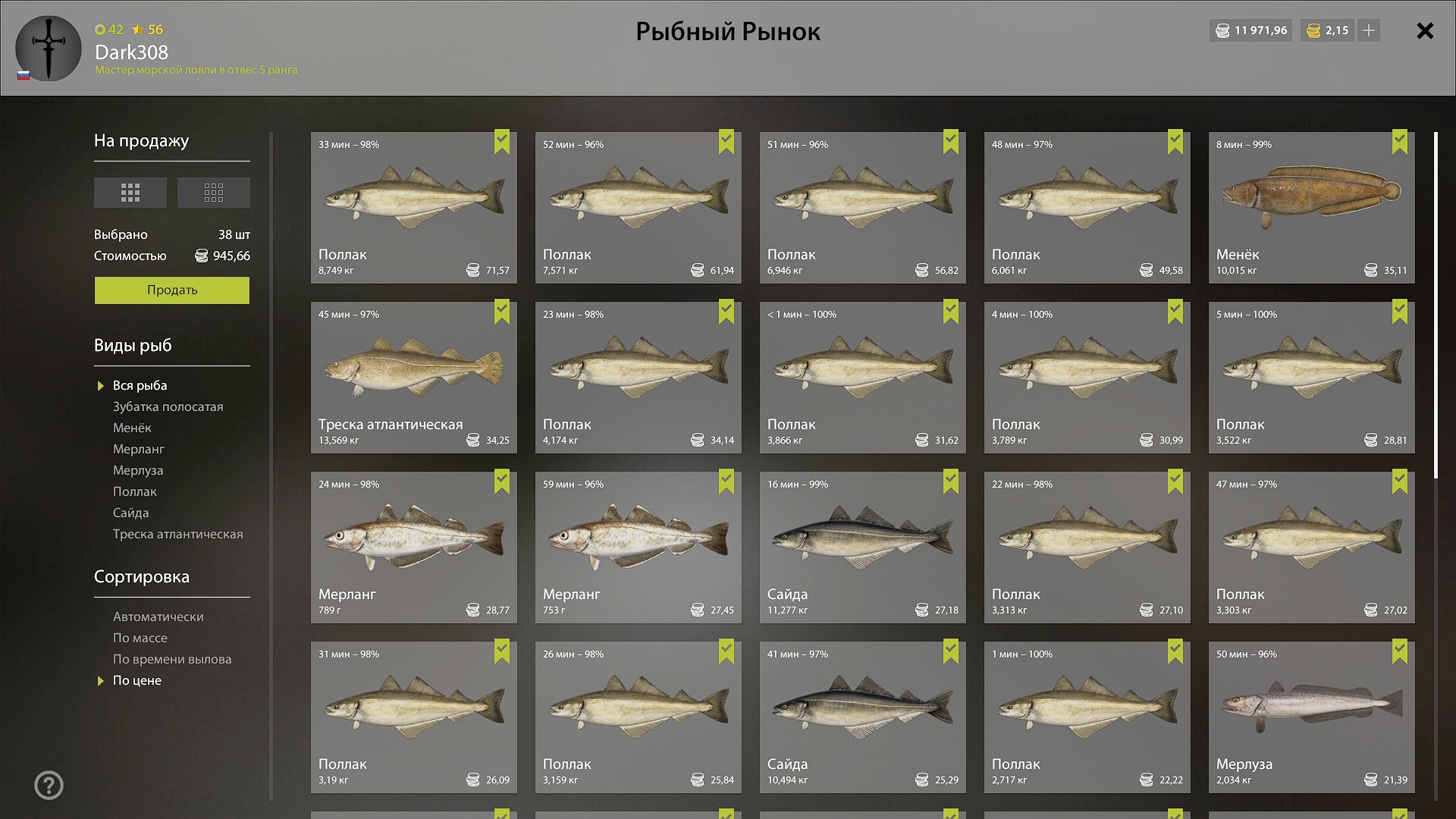Close the fish market window
1456x819 pixels.
pyautogui.click(x=1425, y=30)
